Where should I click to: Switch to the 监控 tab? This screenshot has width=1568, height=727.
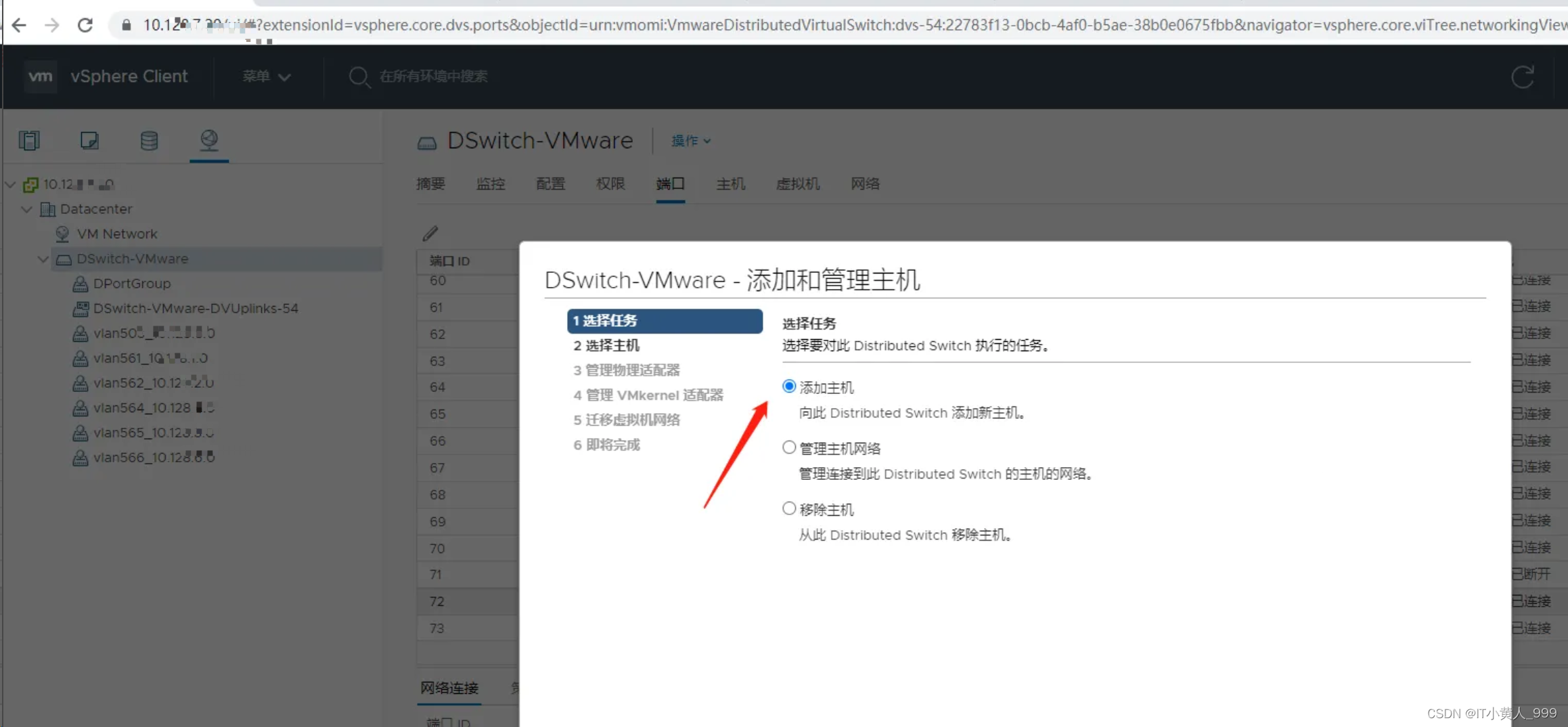(x=491, y=184)
